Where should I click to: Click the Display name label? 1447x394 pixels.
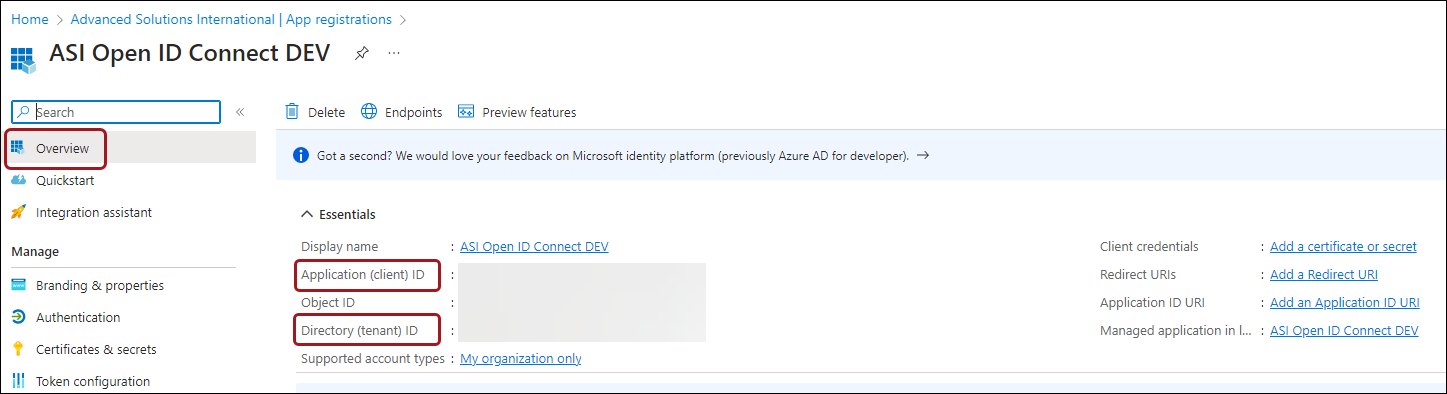pyautogui.click(x=340, y=246)
